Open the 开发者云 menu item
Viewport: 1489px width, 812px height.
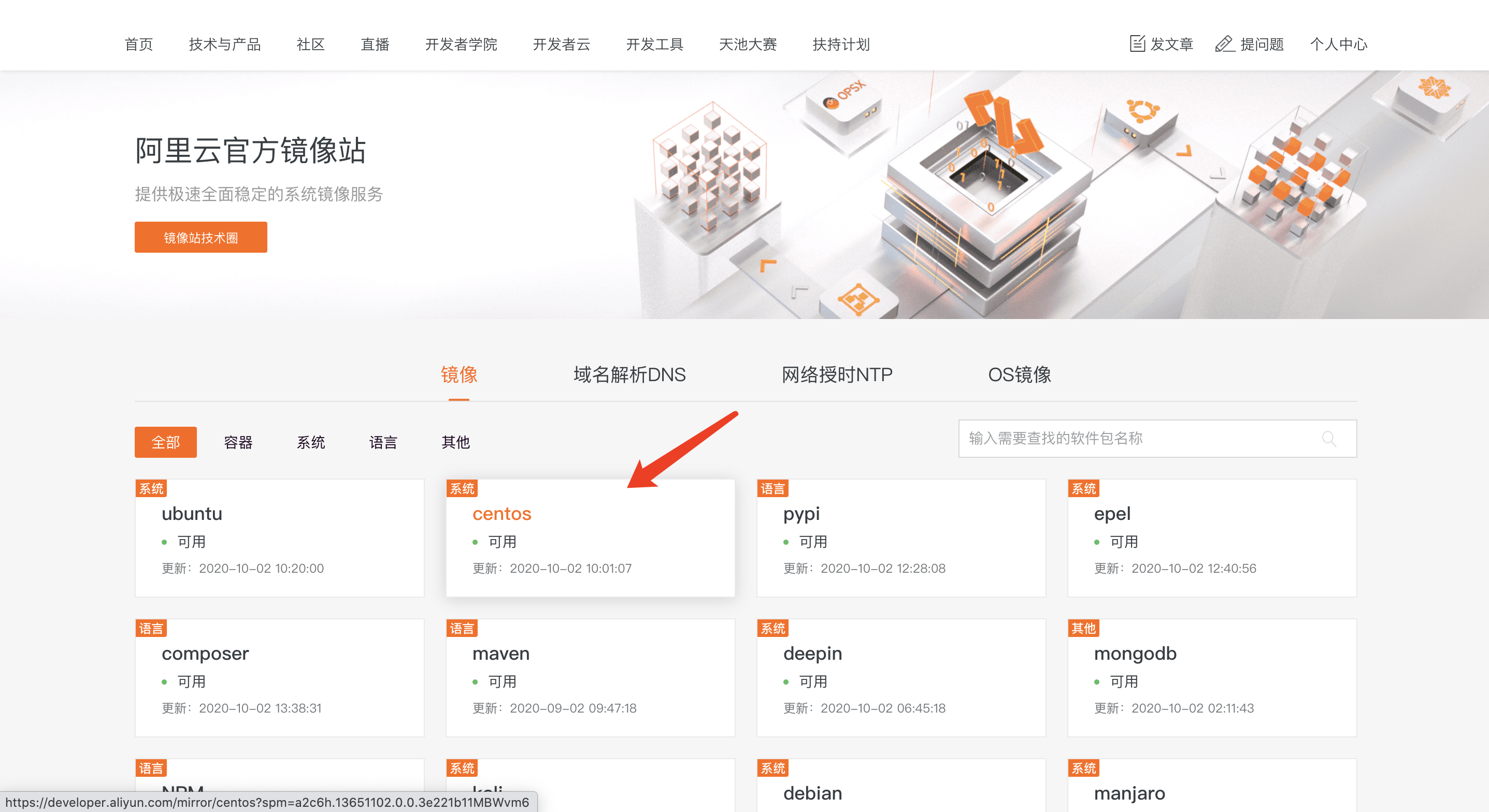(562, 45)
